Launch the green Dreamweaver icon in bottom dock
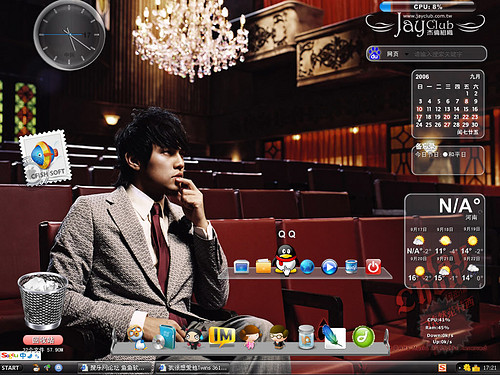 click(363, 337)
